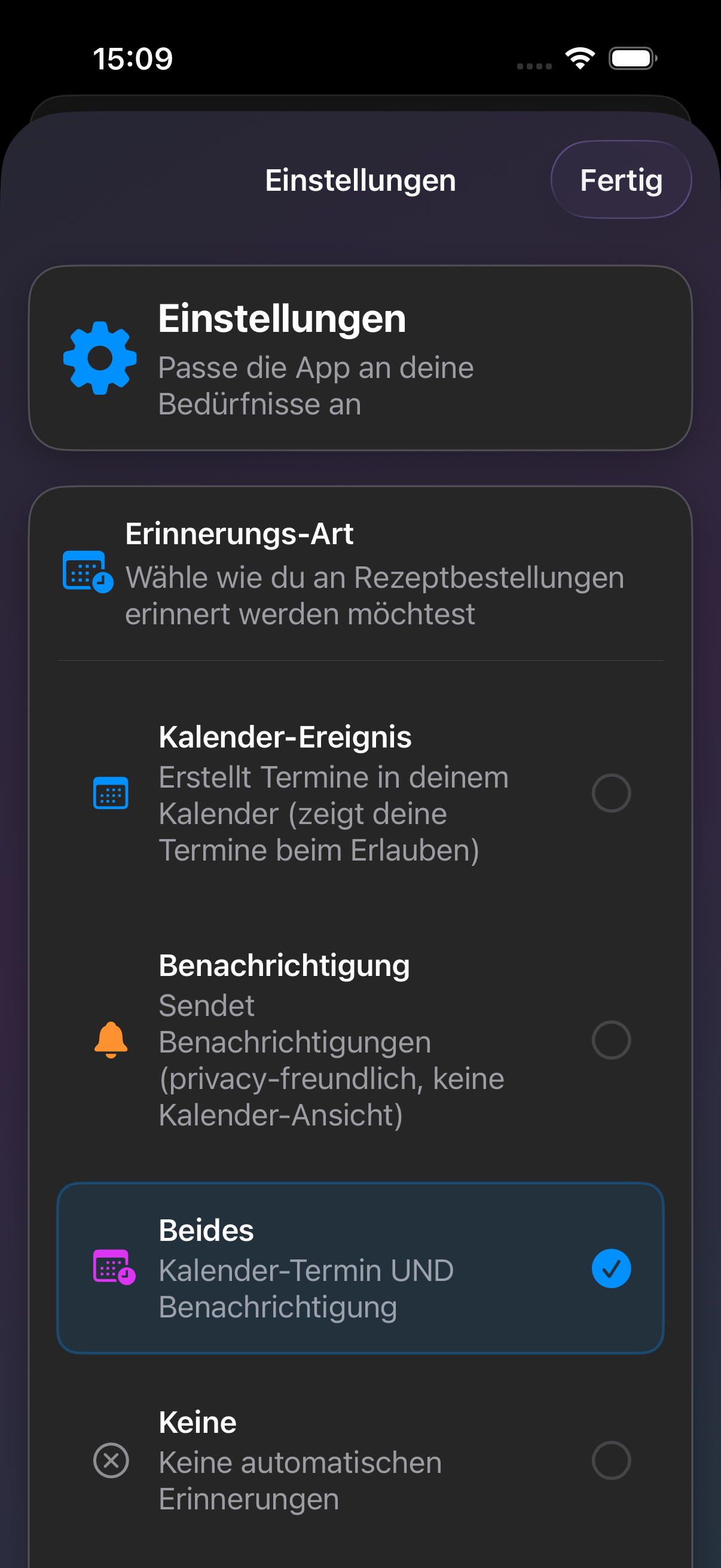Tap the Einstellungen title at top
The image size is (721, 1568).
pos(360,179)
